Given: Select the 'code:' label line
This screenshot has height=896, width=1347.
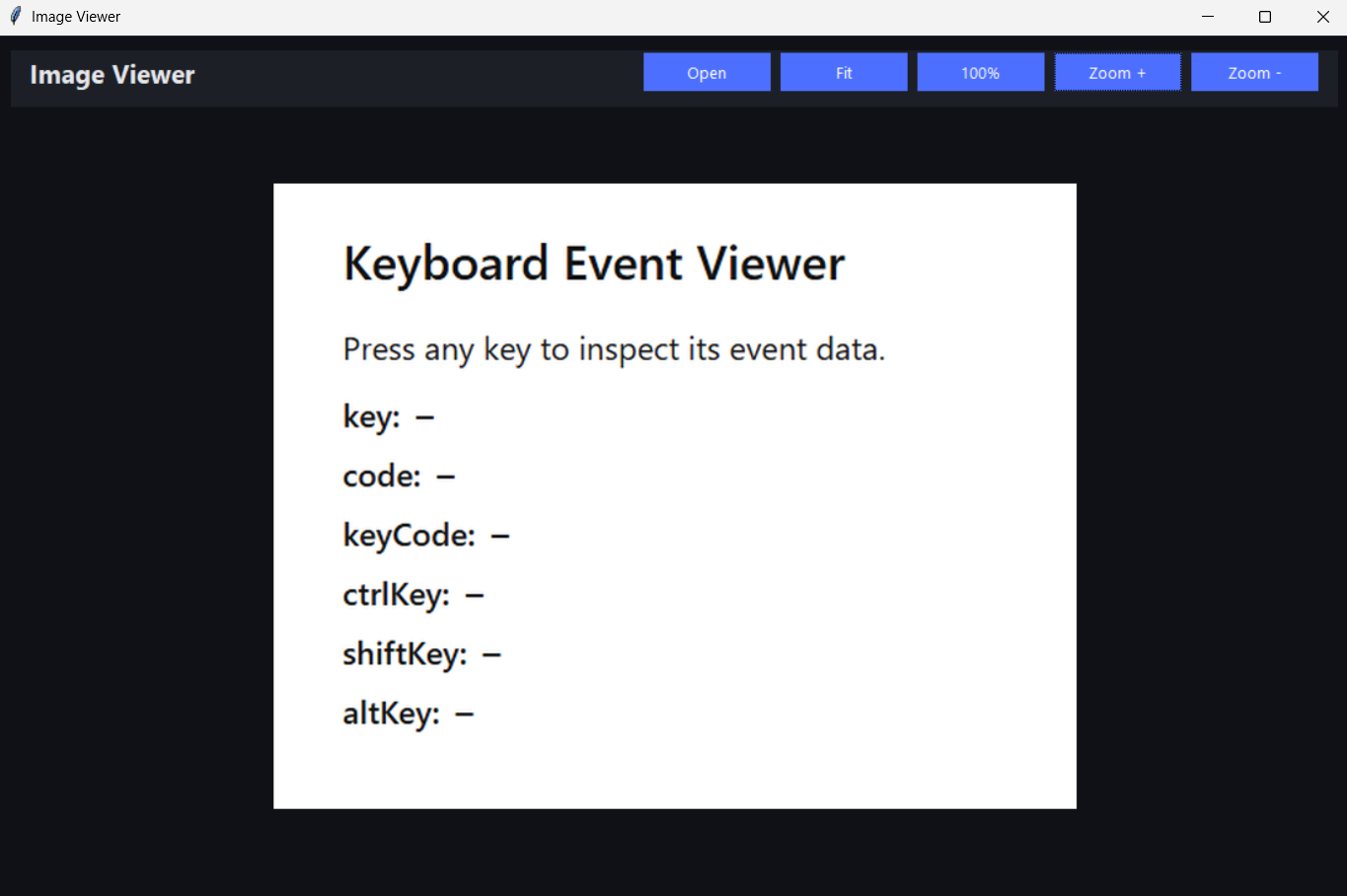Looking at the screenshot, I should 382,477.
